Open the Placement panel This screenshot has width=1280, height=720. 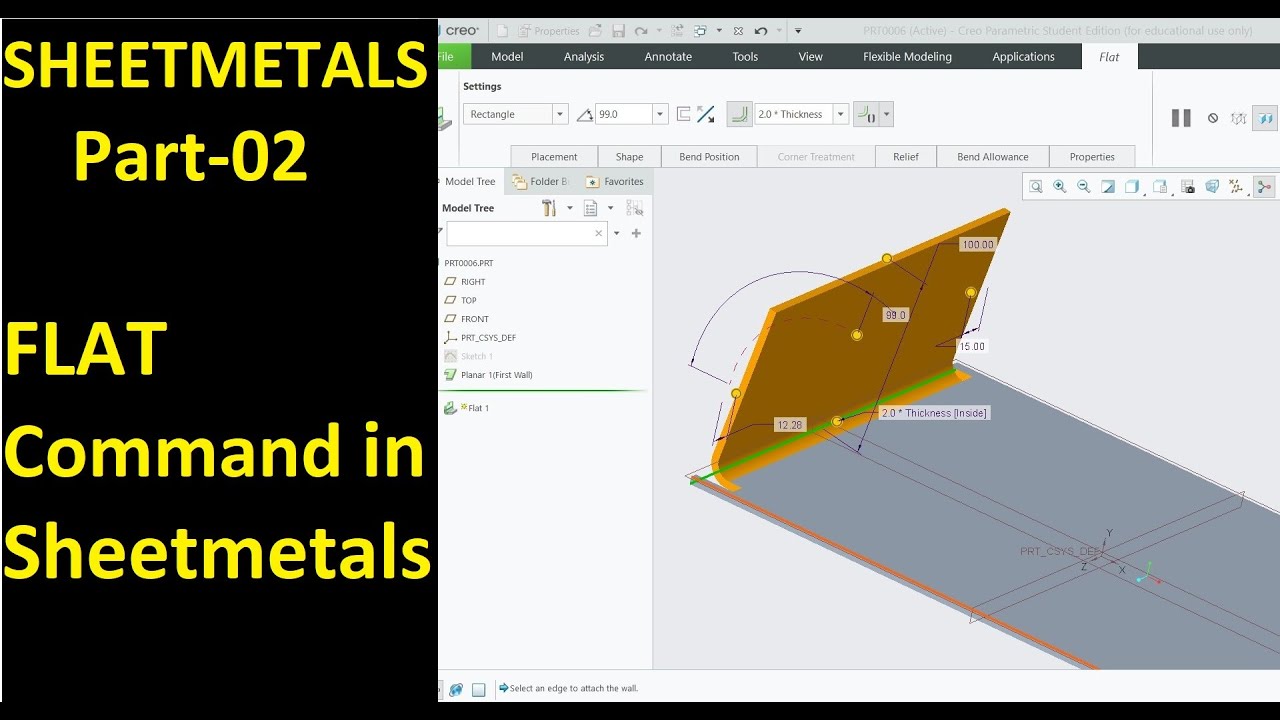pos(554,157)
